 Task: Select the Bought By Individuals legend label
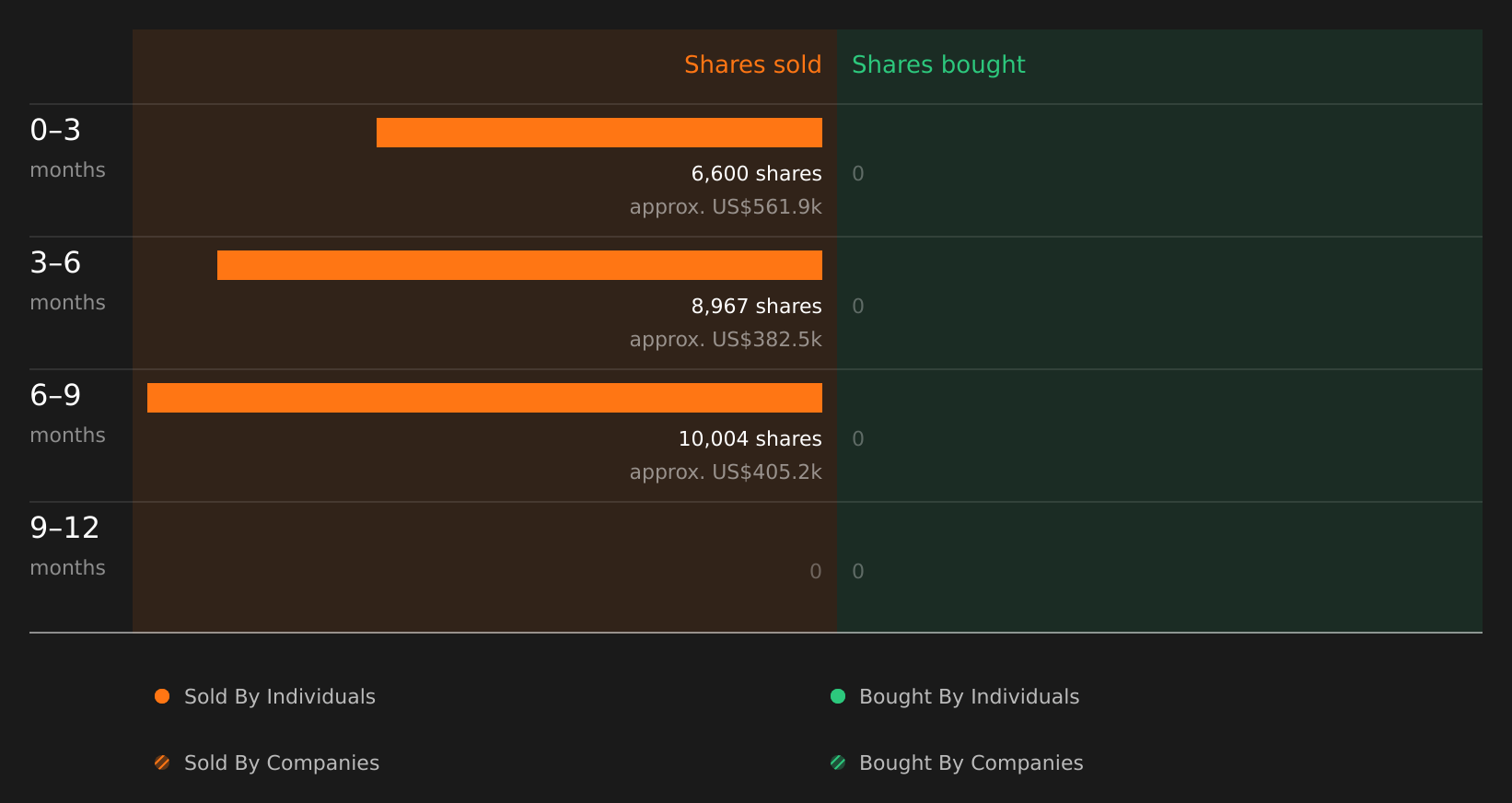[969, 697]
